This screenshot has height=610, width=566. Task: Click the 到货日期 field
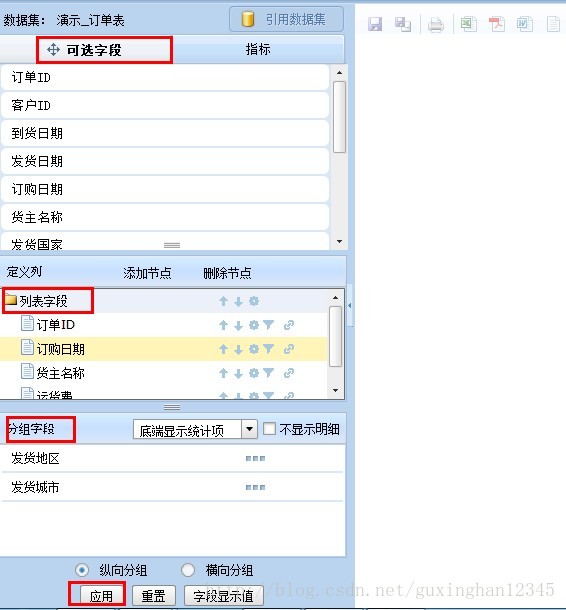point(165,133)
